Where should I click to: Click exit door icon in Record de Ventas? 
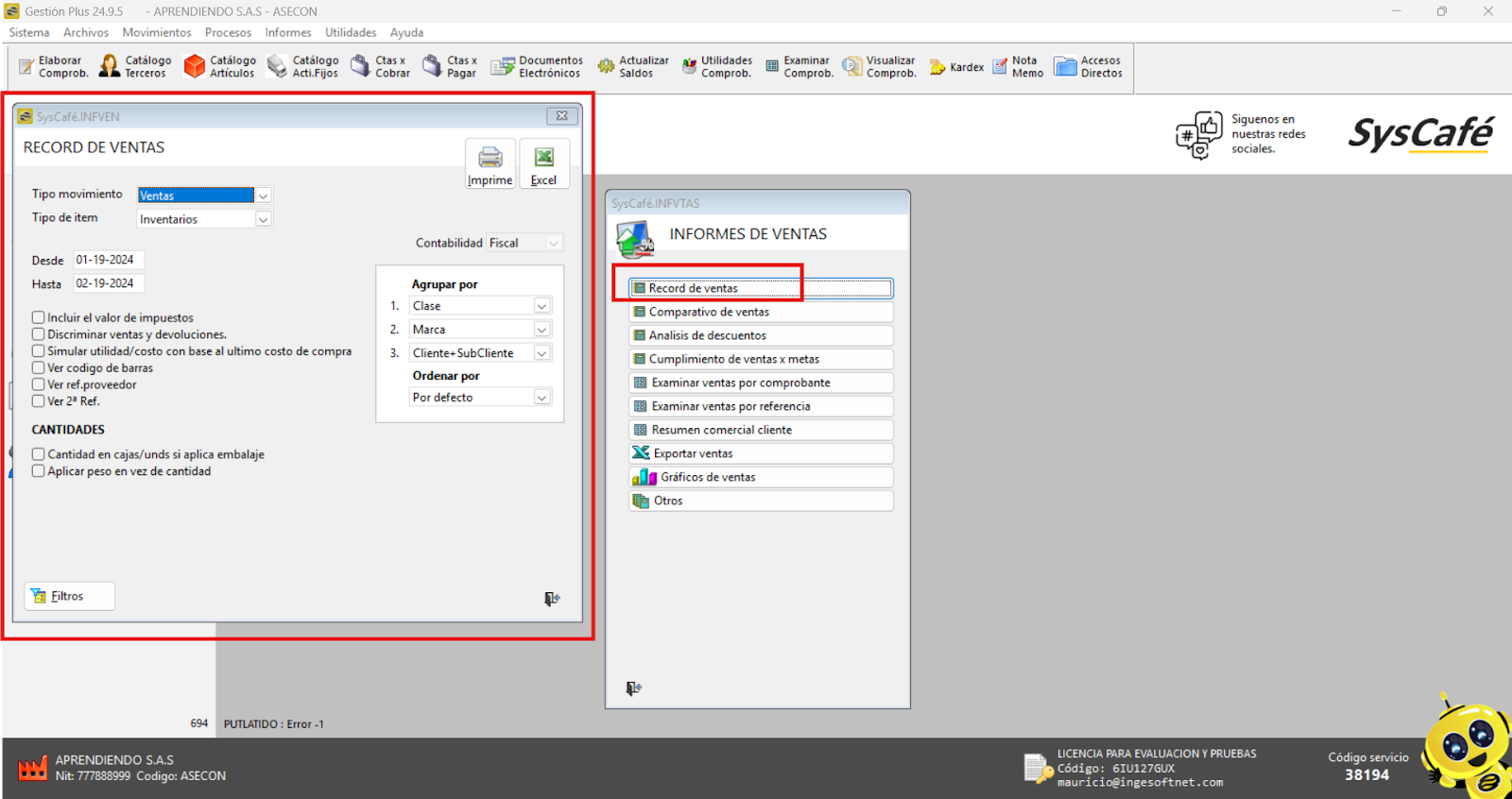[x=552, y=599]
